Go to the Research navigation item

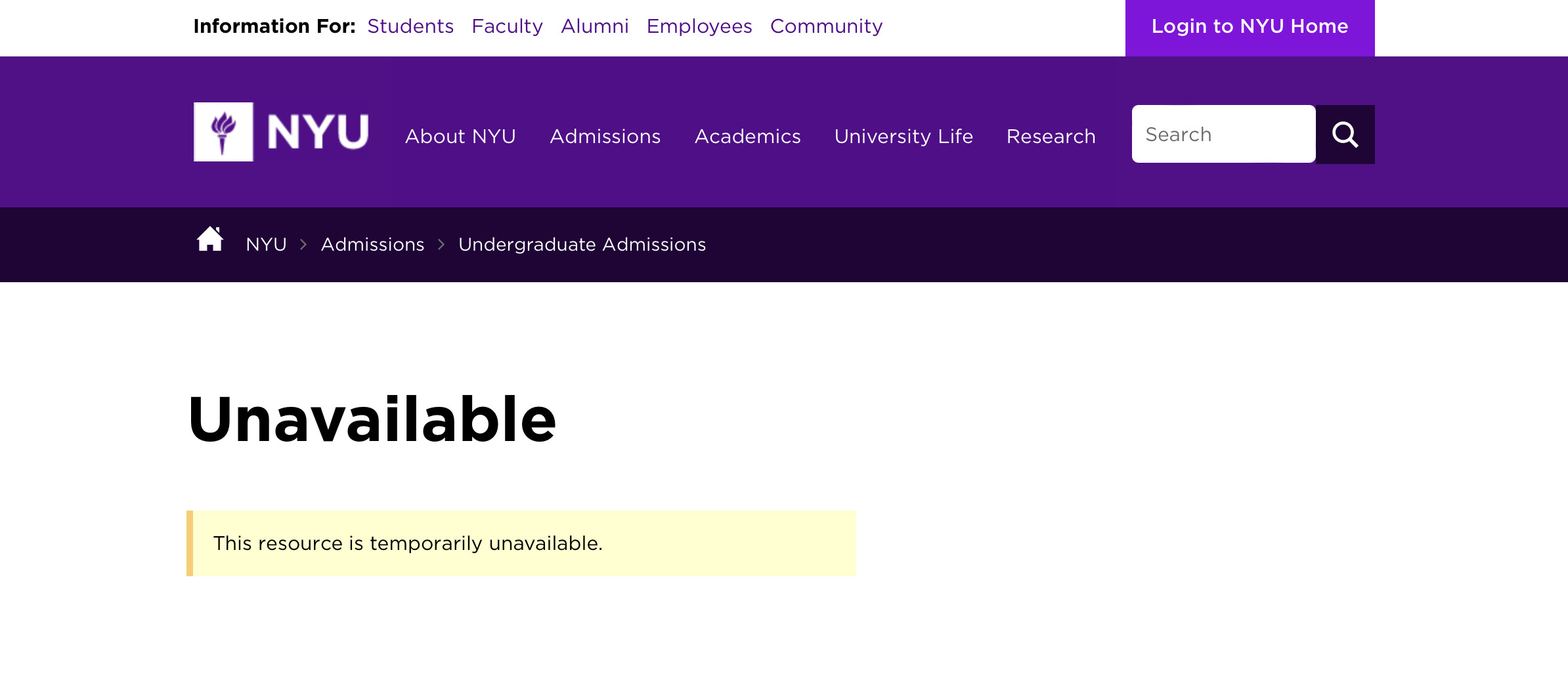(1051, 136)
